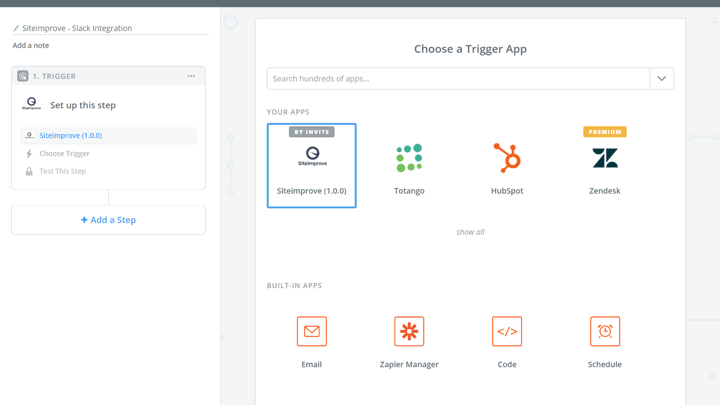Open Siteimprove (1.0.0) step item
Image resolution: width=720 pixels, height=405 pixels.
pos(71,136)
